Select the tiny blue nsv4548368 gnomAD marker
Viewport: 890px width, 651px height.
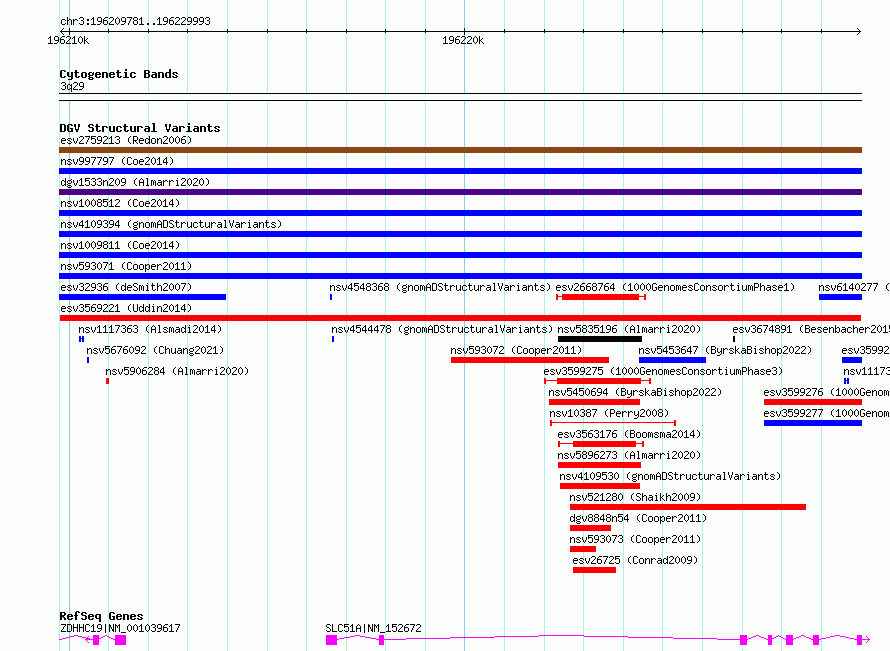click(331, 297)
